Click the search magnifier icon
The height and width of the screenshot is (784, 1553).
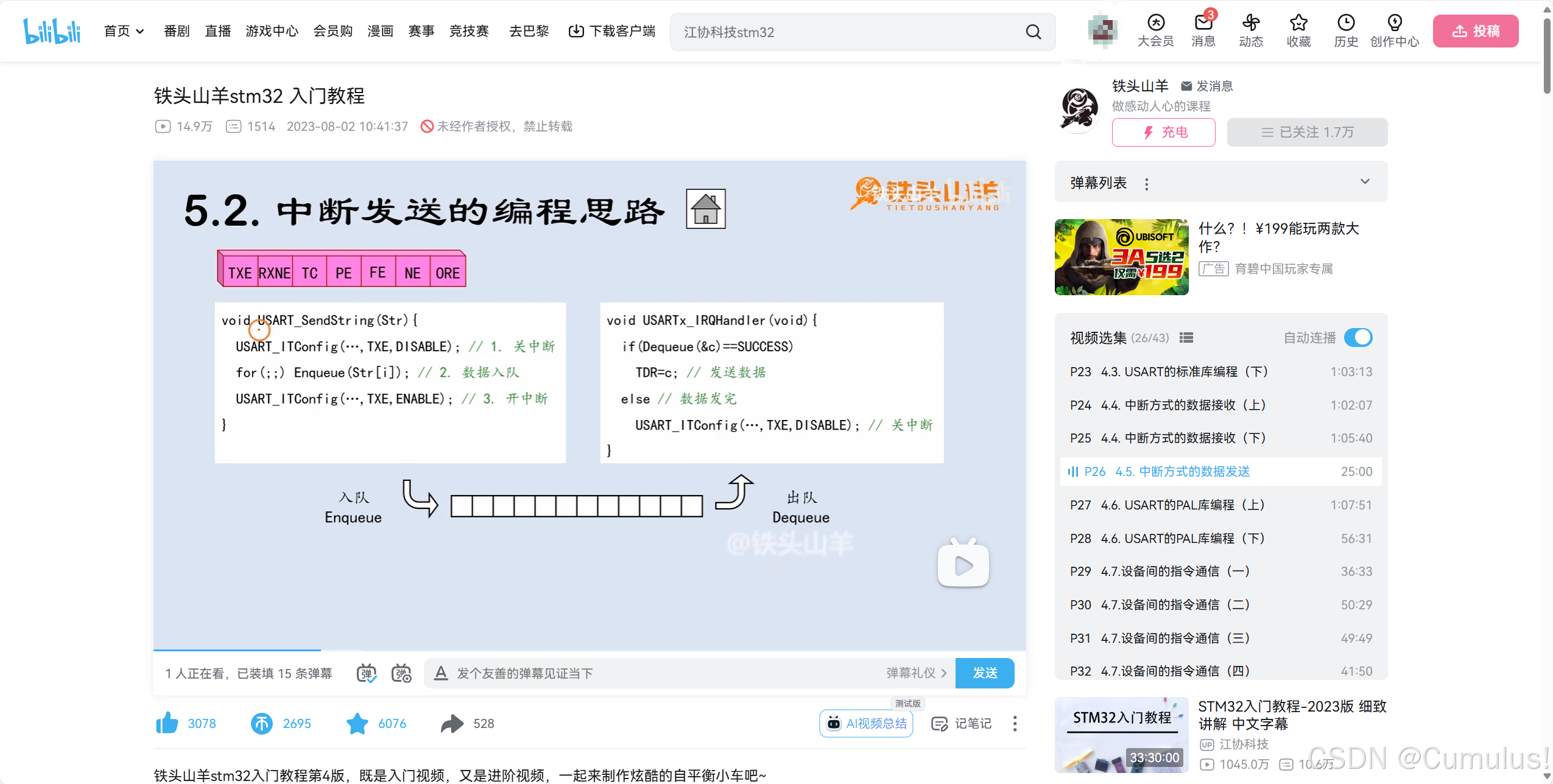coord(1034,32)
